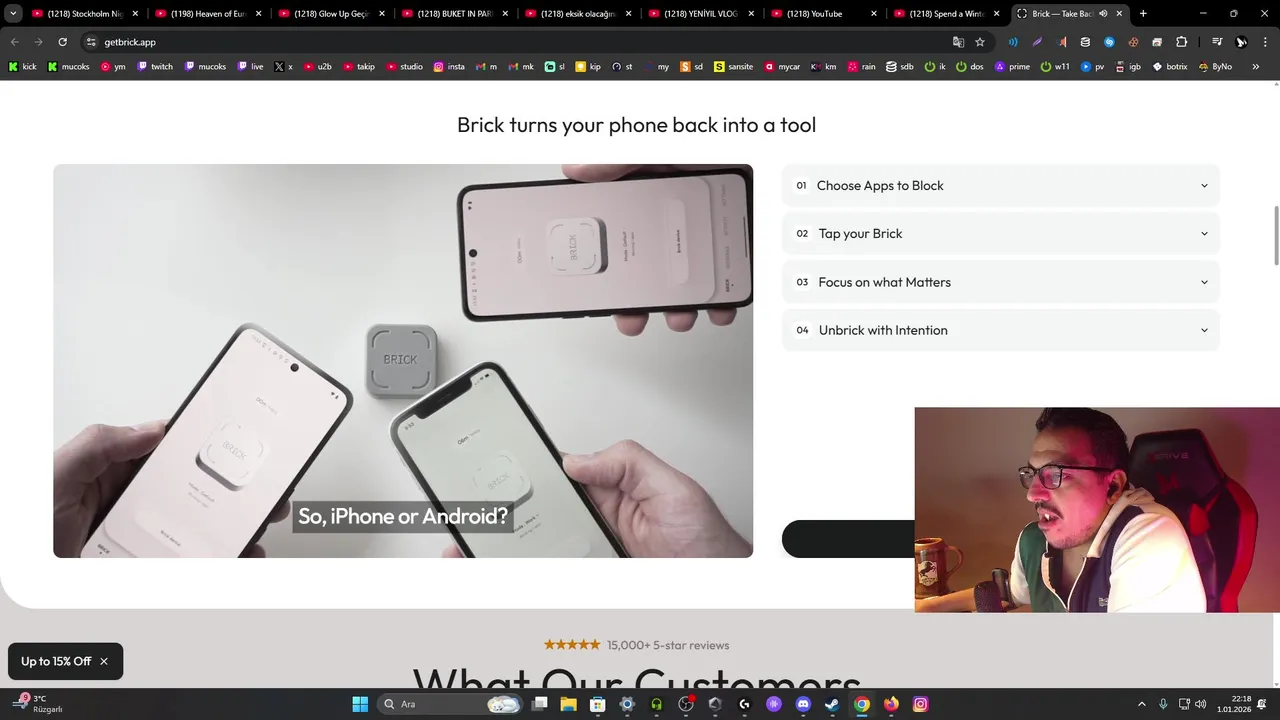Mute the audio on the Brick tab
The width and height of the screenshot is (1280, 720).
(1103, 14)
